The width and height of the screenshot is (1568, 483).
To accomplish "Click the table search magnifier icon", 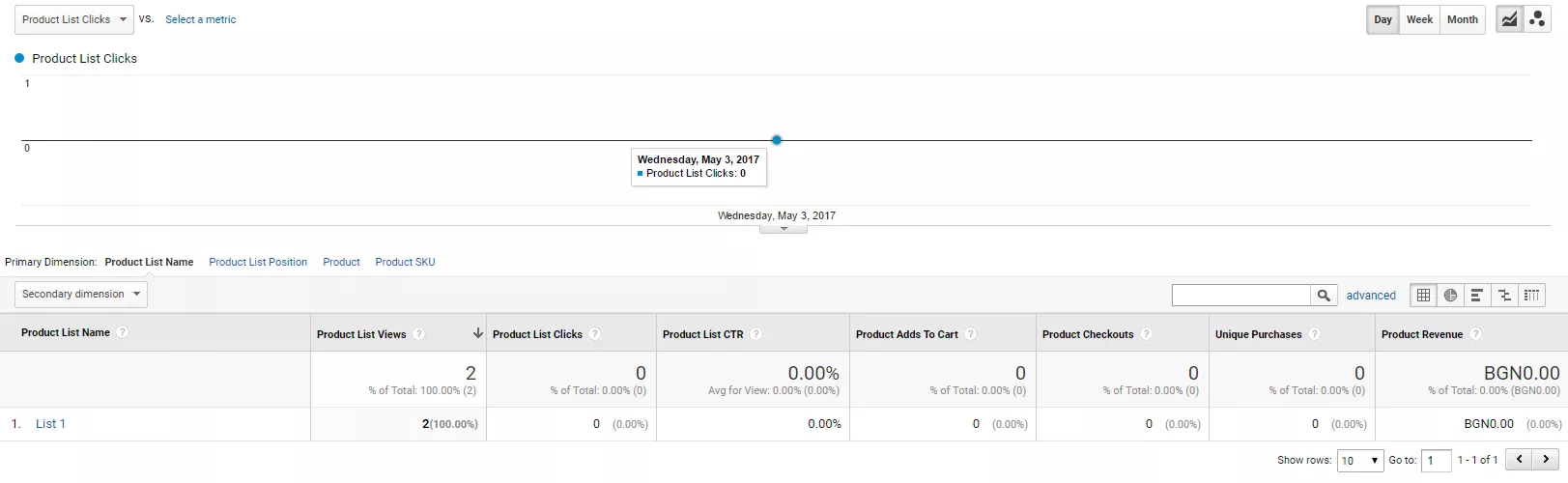I will coord(1324,296).
